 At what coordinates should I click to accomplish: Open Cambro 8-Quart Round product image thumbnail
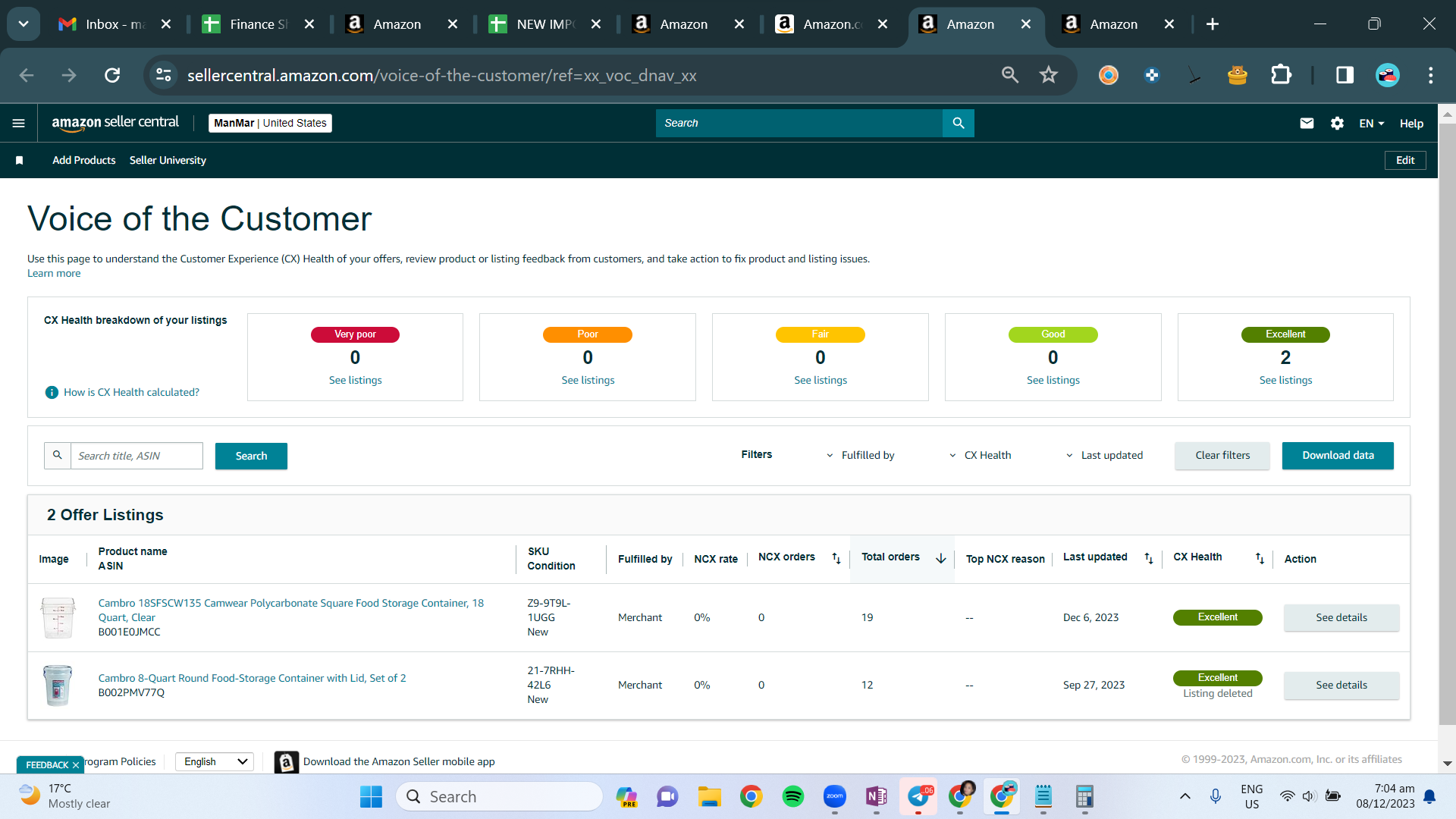[58, 685]
